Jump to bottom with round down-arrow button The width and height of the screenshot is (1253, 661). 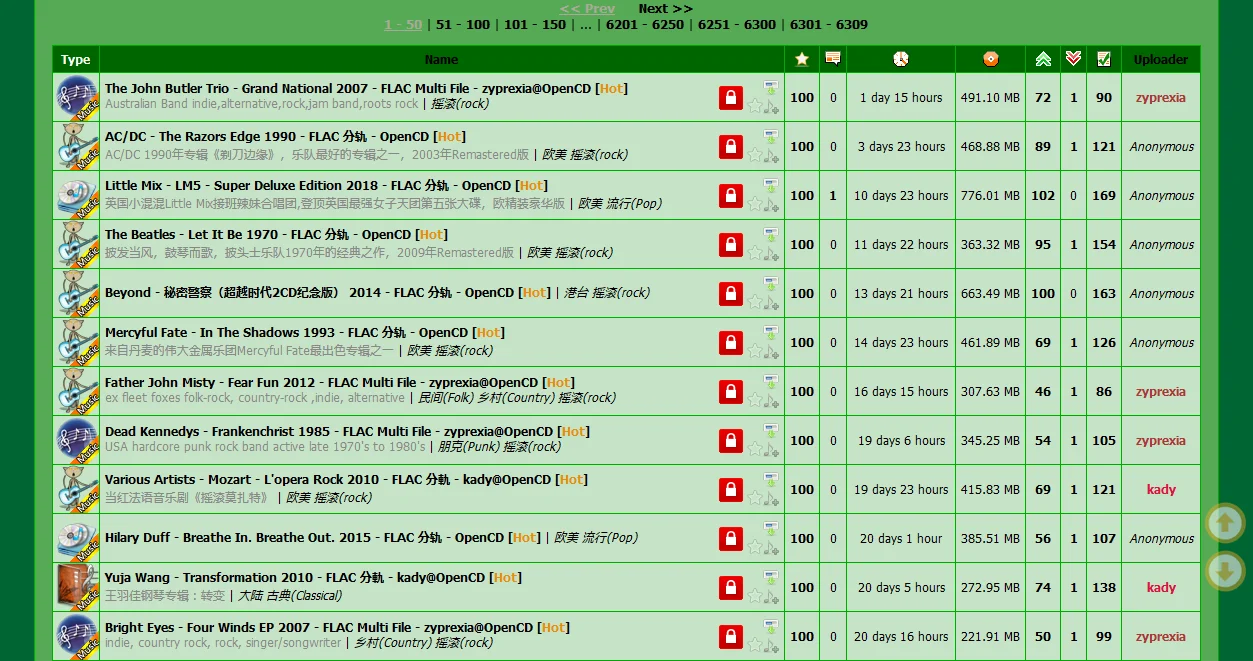[1225, 571]
